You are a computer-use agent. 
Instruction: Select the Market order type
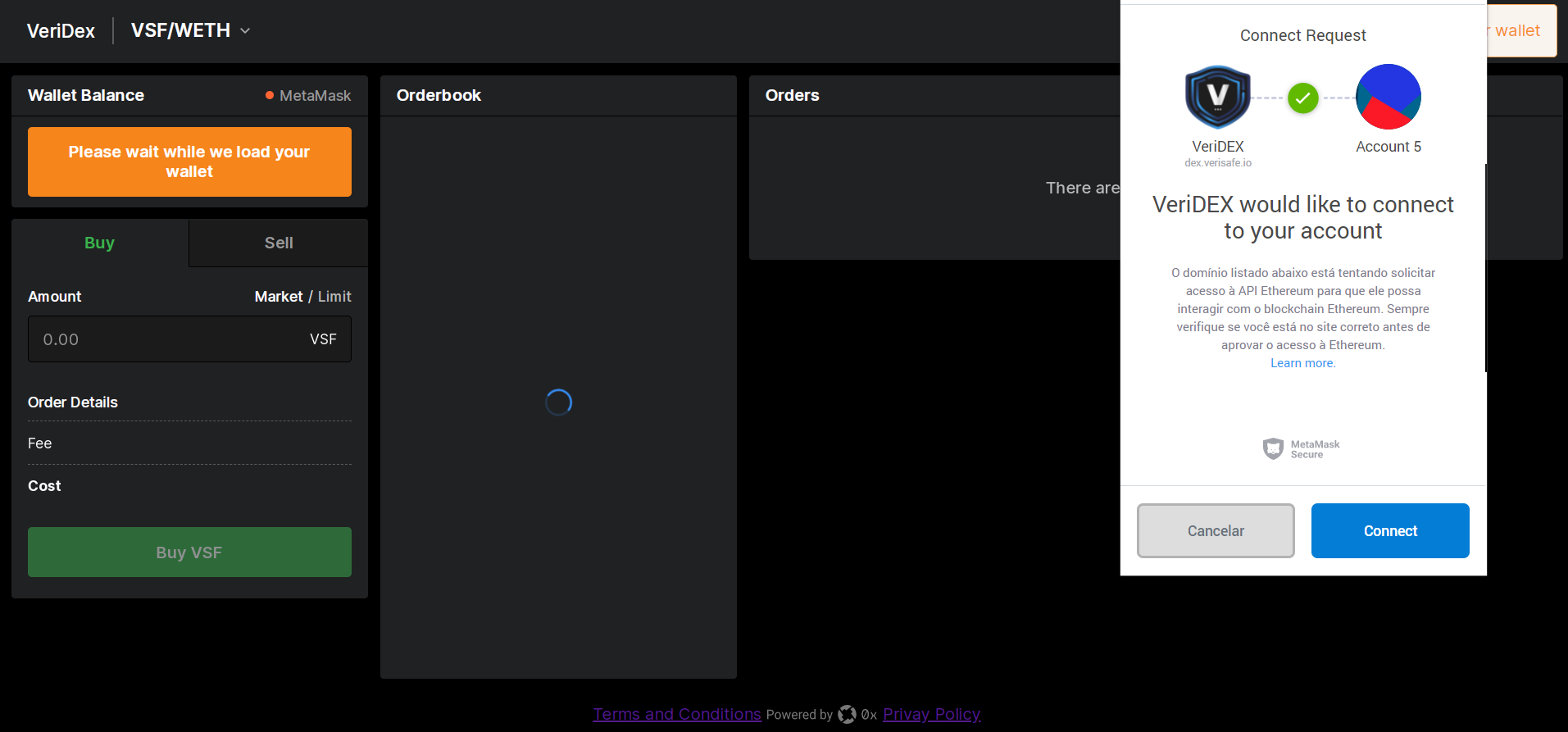coord(279,297)
